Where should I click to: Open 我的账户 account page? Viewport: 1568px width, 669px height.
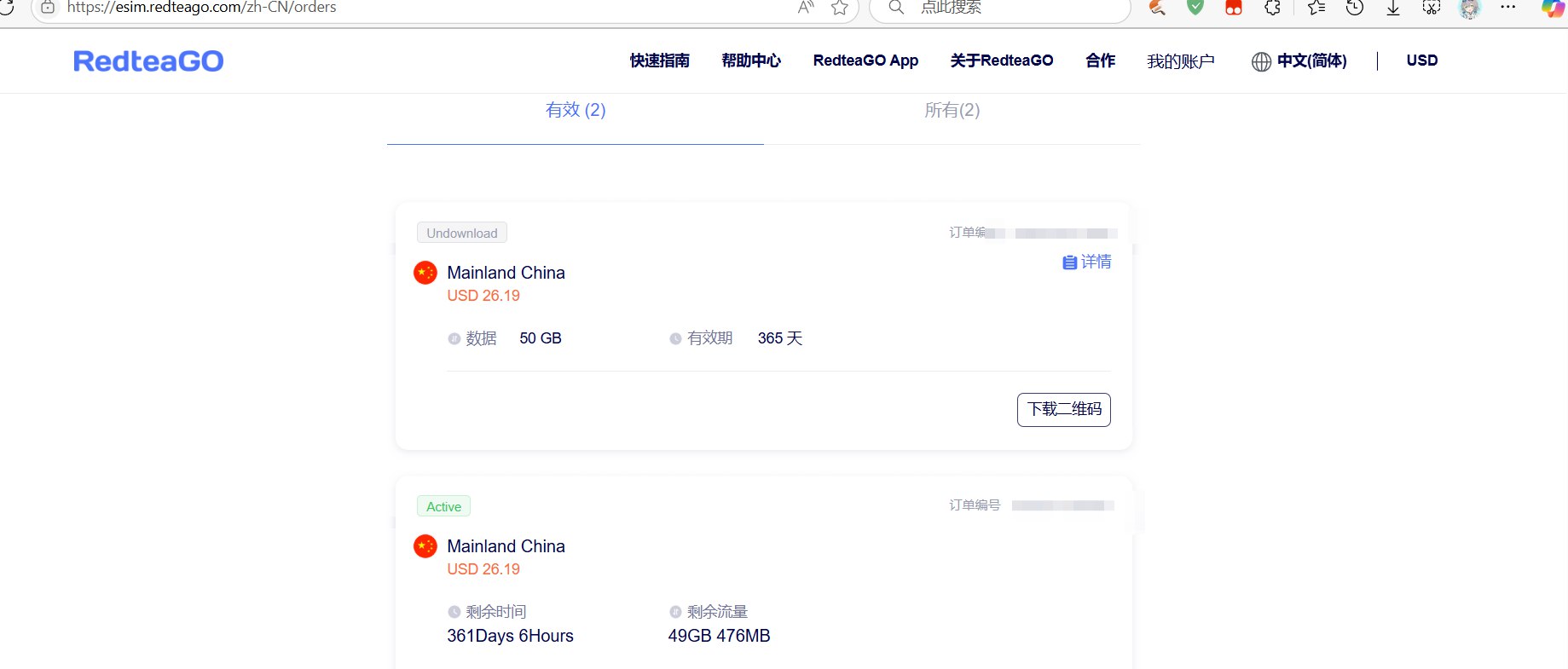pyautogui.click(x=1180, y=61)
